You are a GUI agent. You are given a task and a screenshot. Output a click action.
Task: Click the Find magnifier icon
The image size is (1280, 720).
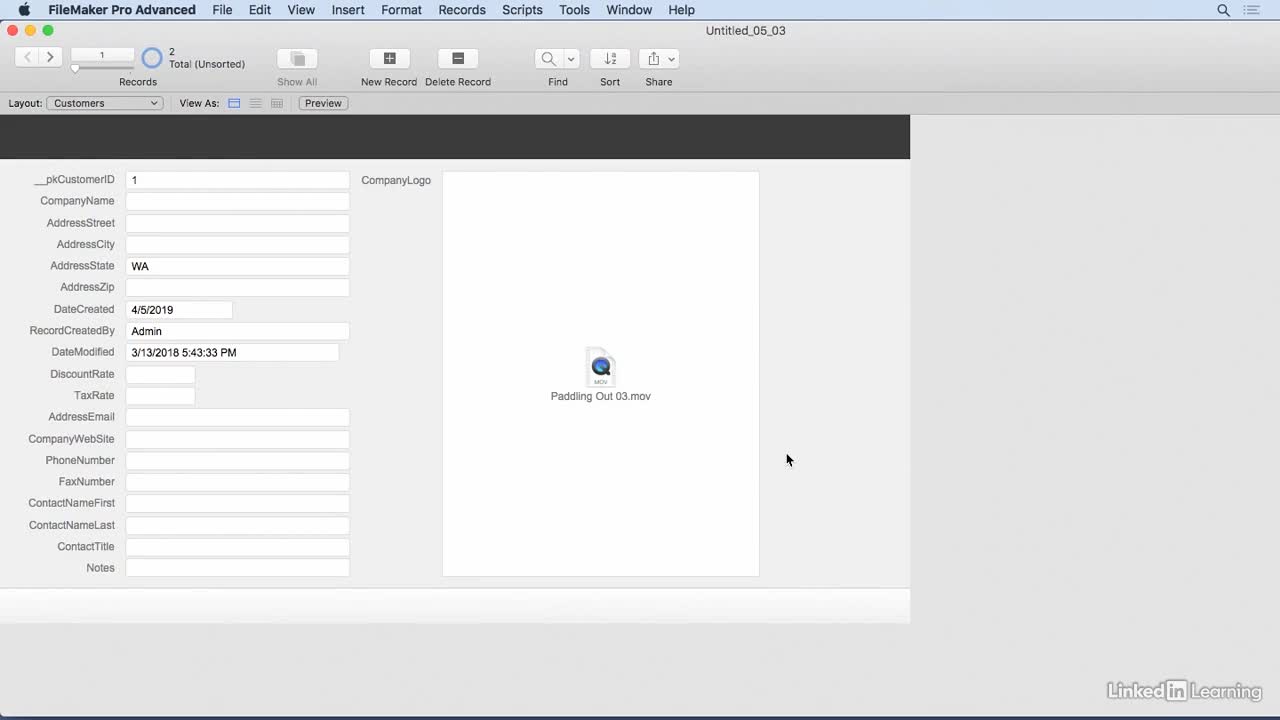(548, 58)
